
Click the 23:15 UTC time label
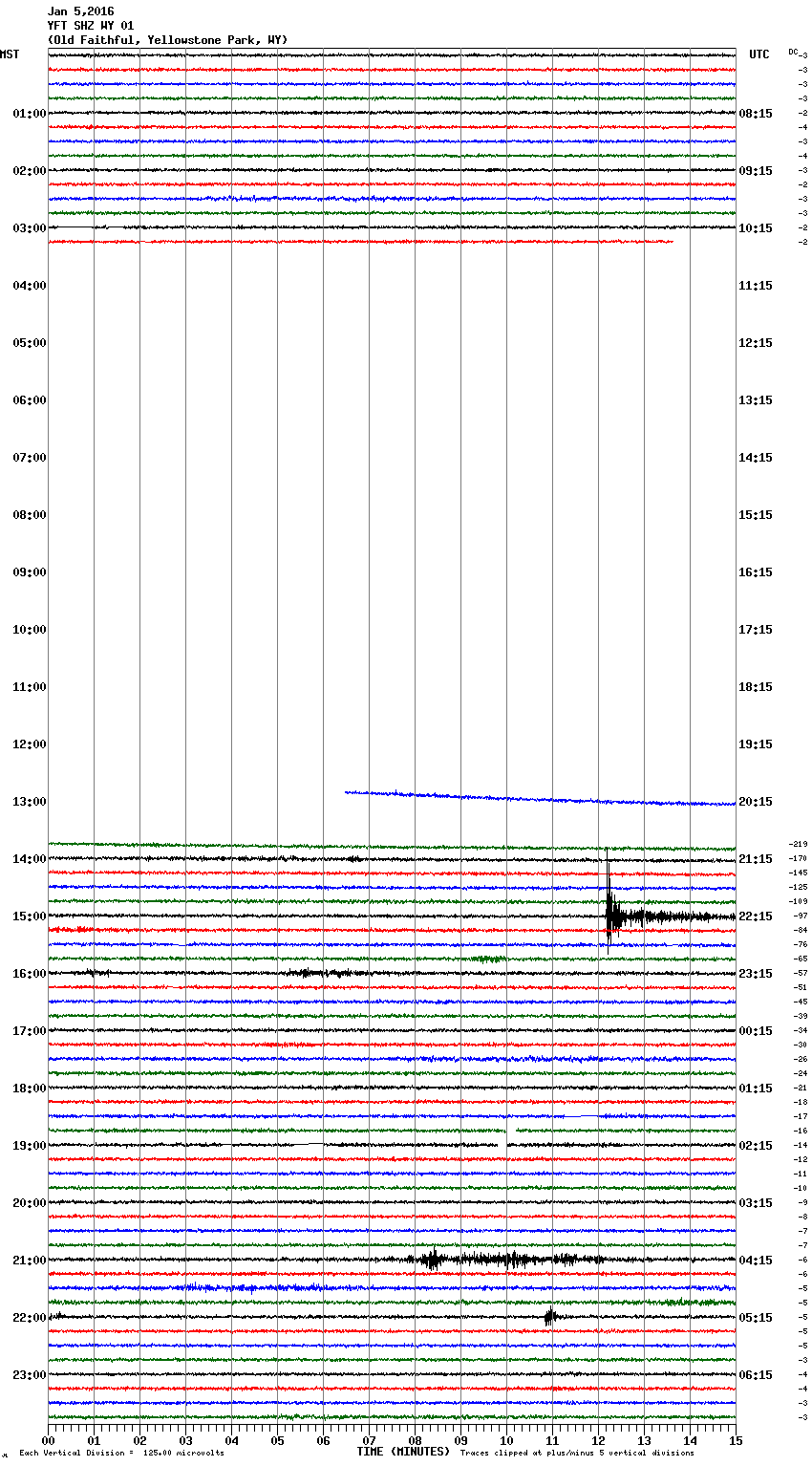point(756,974)
